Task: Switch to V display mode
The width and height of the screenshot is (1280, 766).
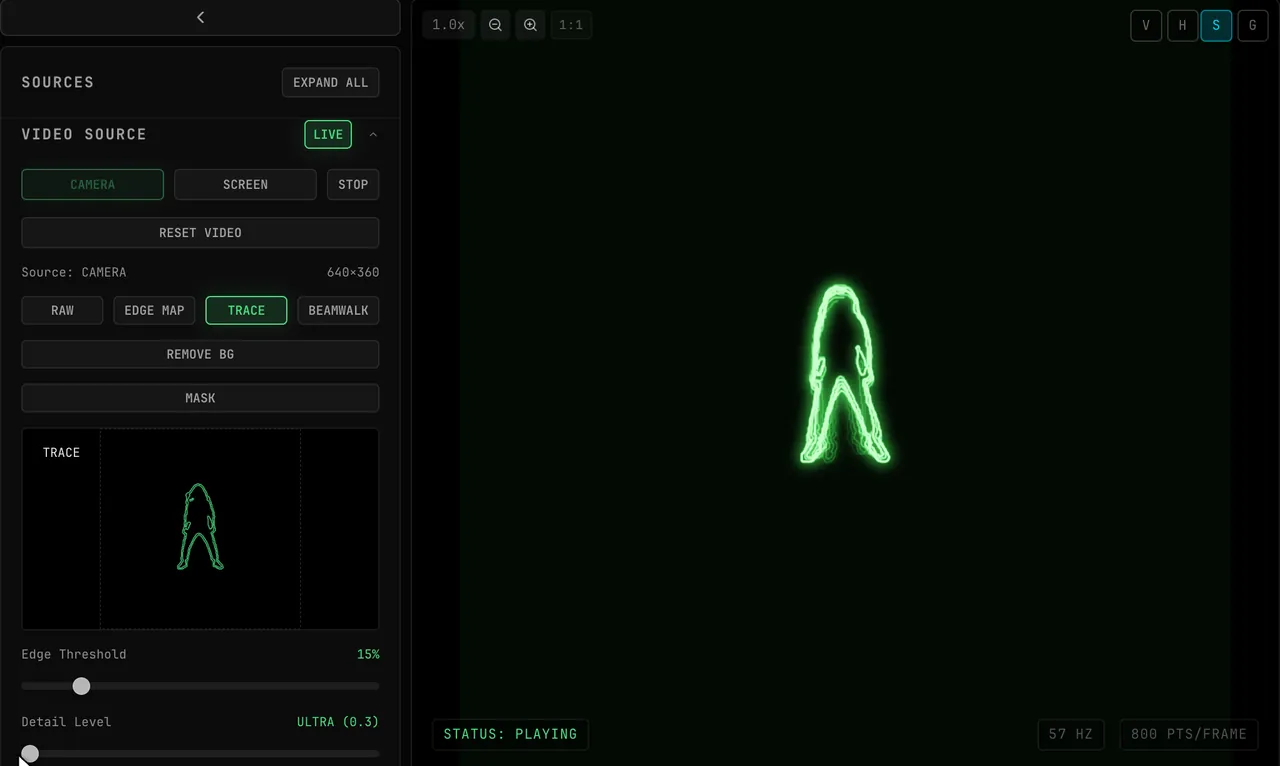Action: [1146, 26]
